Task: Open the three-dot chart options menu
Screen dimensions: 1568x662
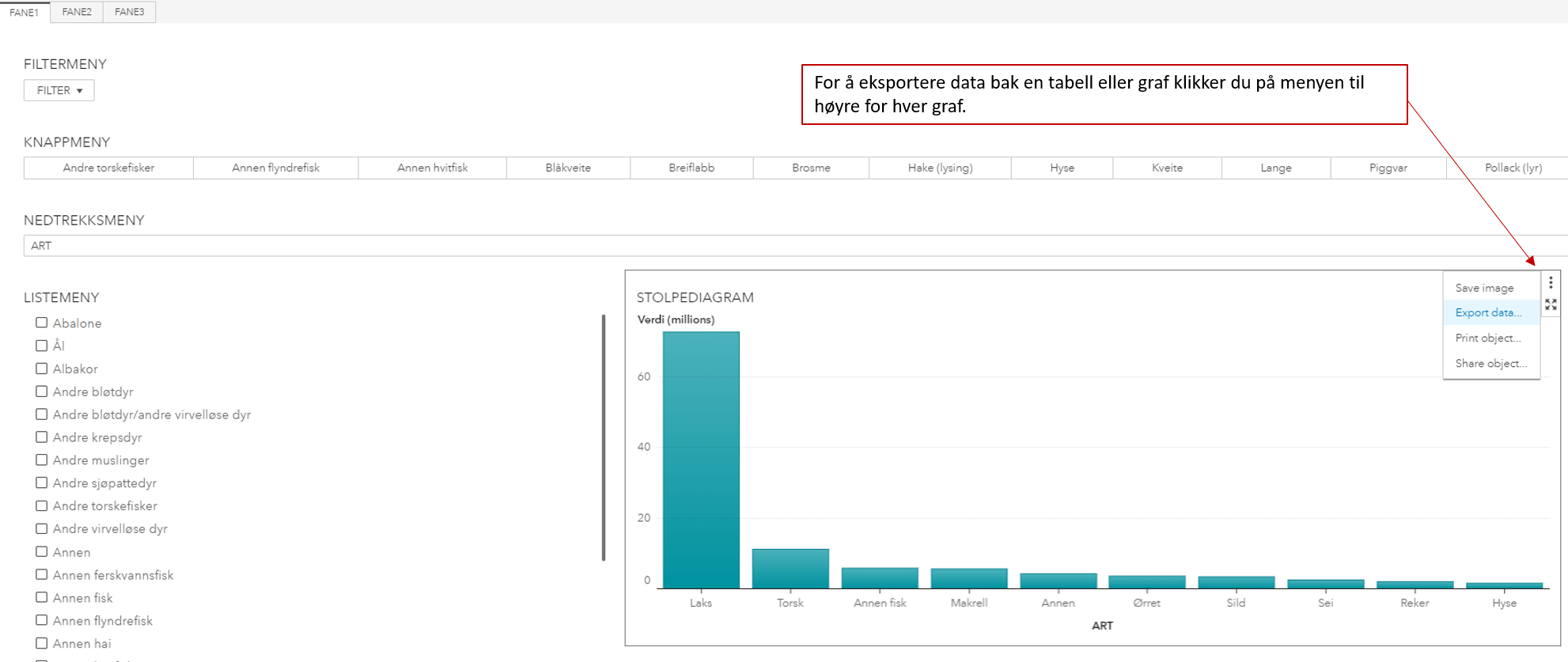Action: pyautogui.click(x=1551, y=282)
